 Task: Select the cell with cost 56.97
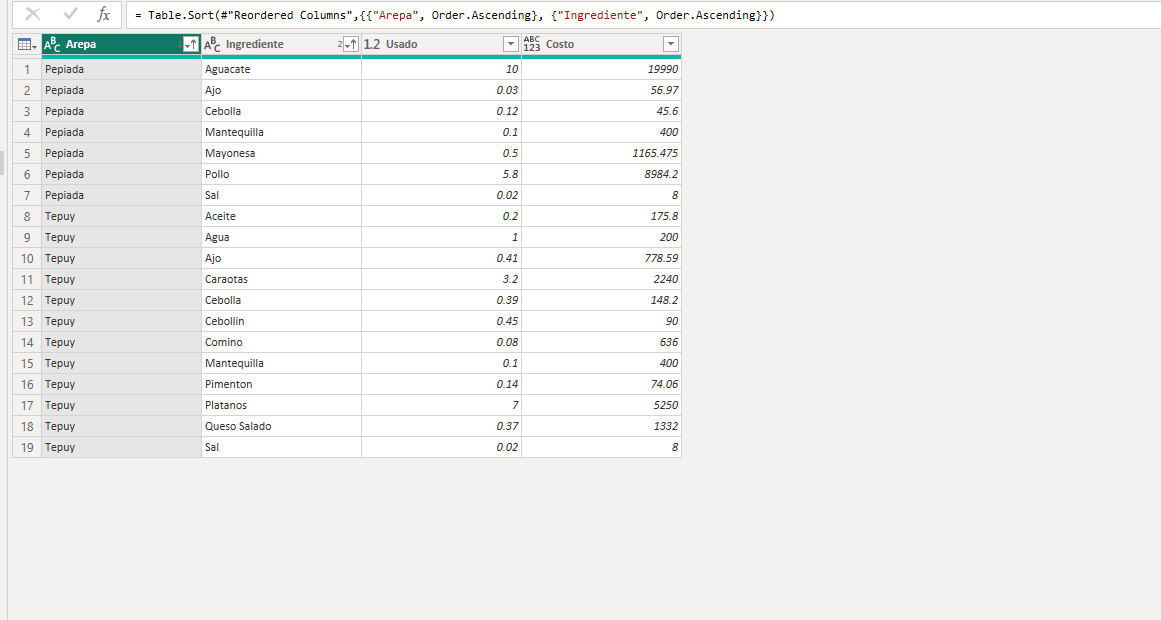[601, 90]
